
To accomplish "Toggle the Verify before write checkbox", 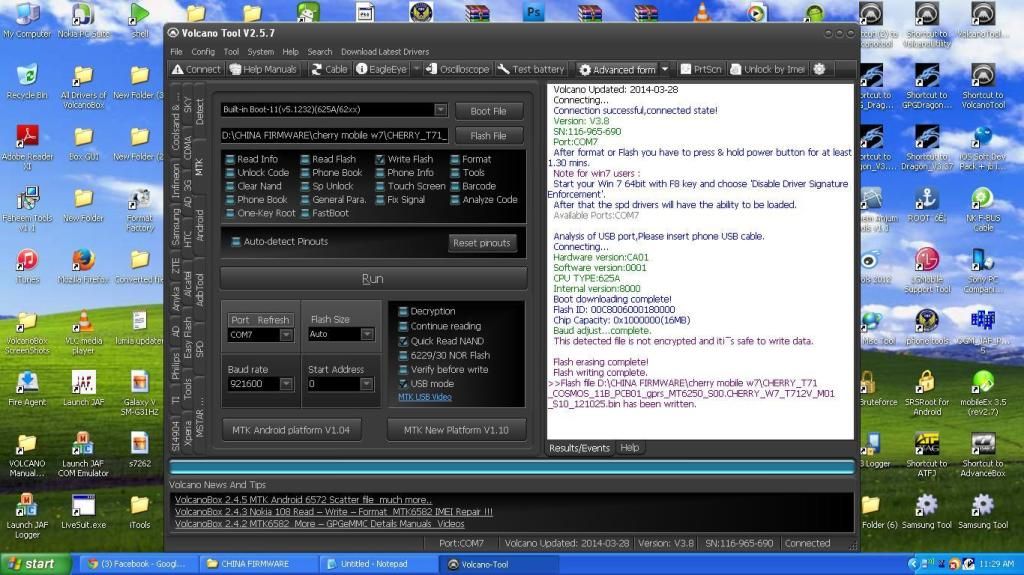I will tap(403, 369).
